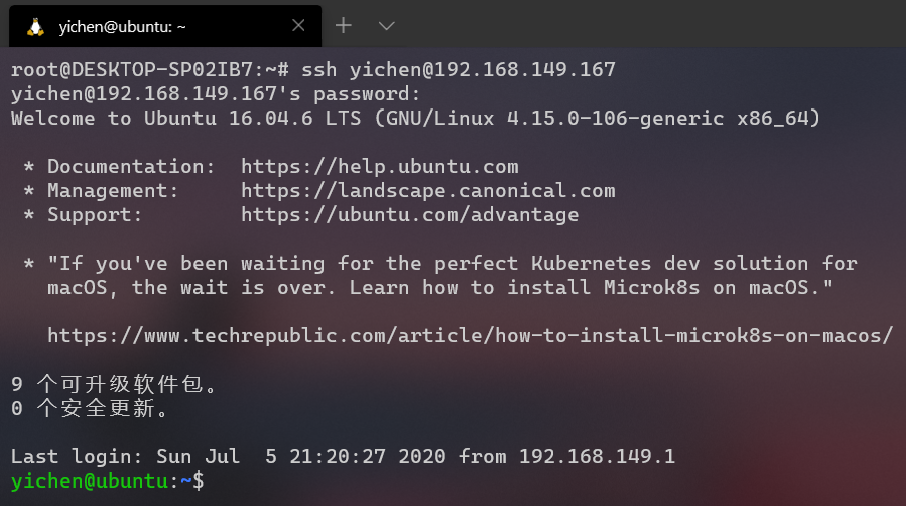This screenshot has width=906, height=506.
Task: Expand the new tab profile dropdown chevron
Action: [x=387, y=25]
